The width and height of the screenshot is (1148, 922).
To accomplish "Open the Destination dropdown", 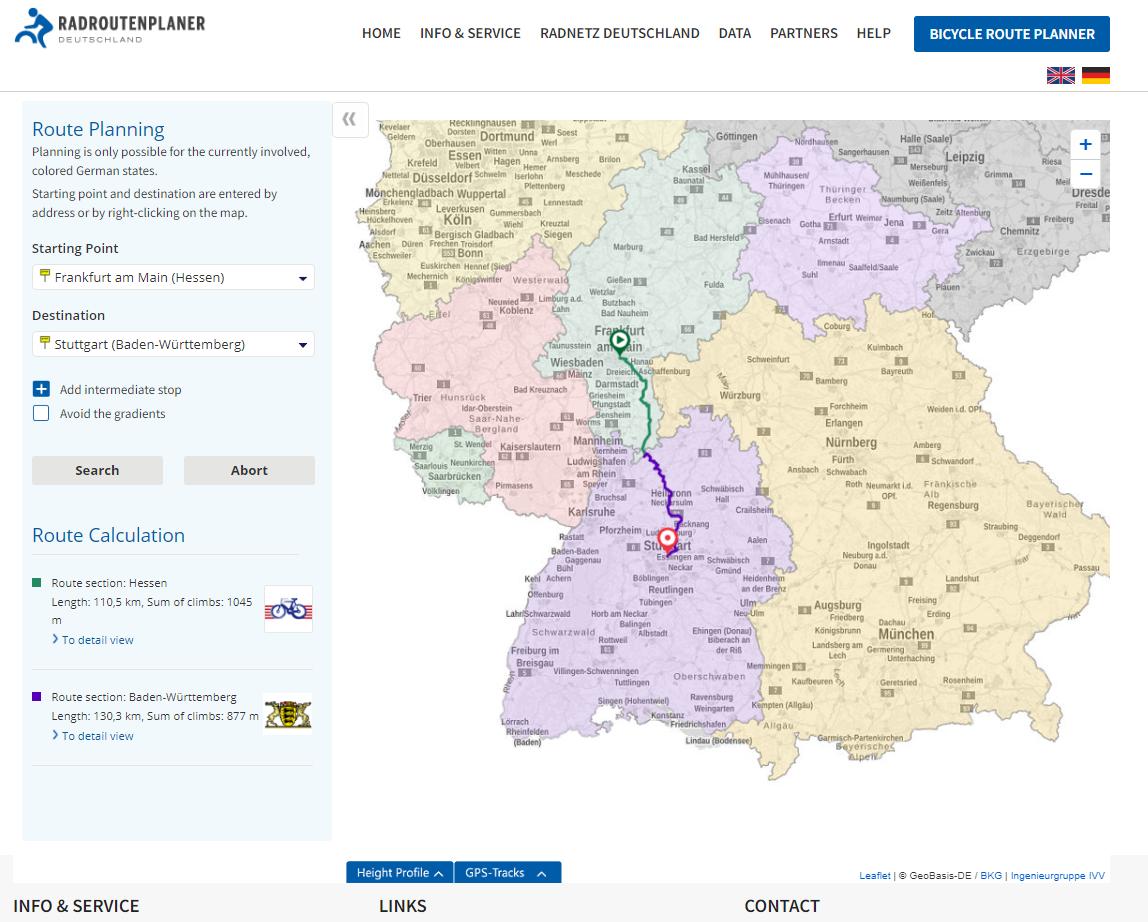I will coord(302,343).
